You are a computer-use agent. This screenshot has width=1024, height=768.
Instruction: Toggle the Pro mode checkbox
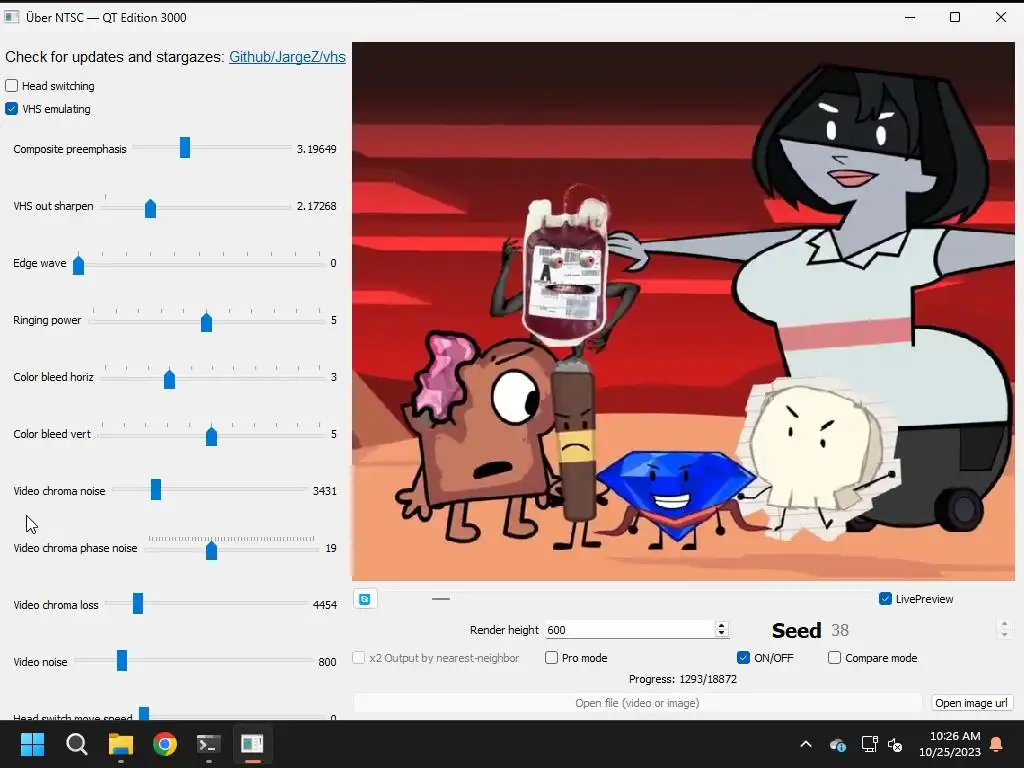[x=551, y=658]
